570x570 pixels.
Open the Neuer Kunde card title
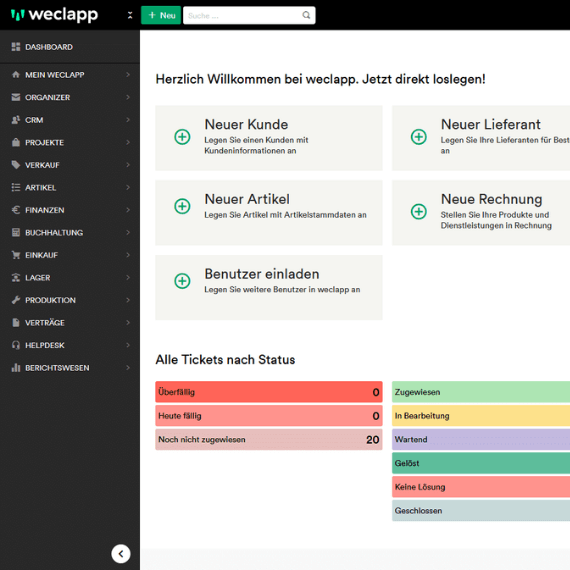(246, 125)
